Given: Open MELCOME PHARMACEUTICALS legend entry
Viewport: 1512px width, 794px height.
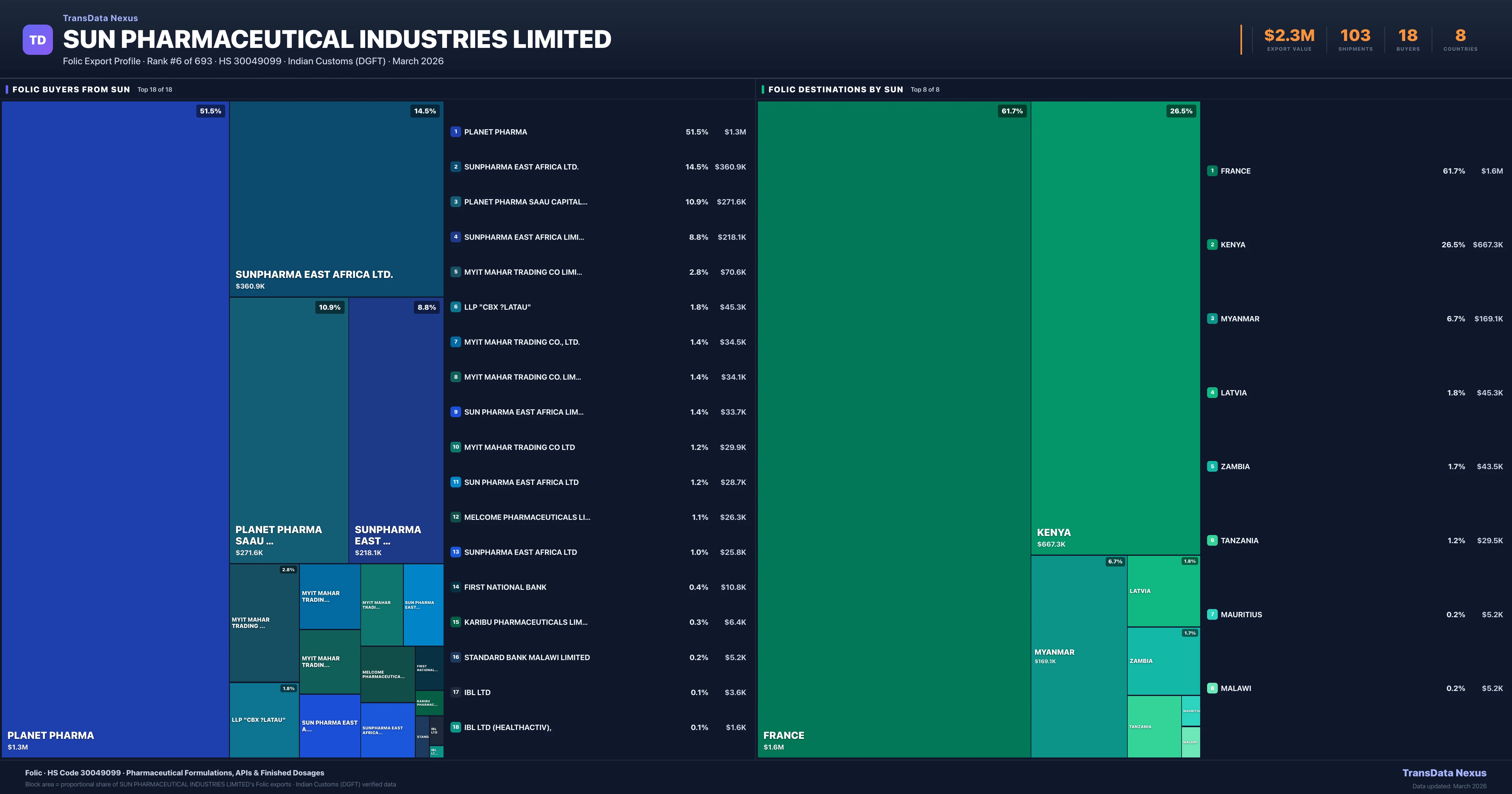Looking at the screenshot, I should (526, 517).
